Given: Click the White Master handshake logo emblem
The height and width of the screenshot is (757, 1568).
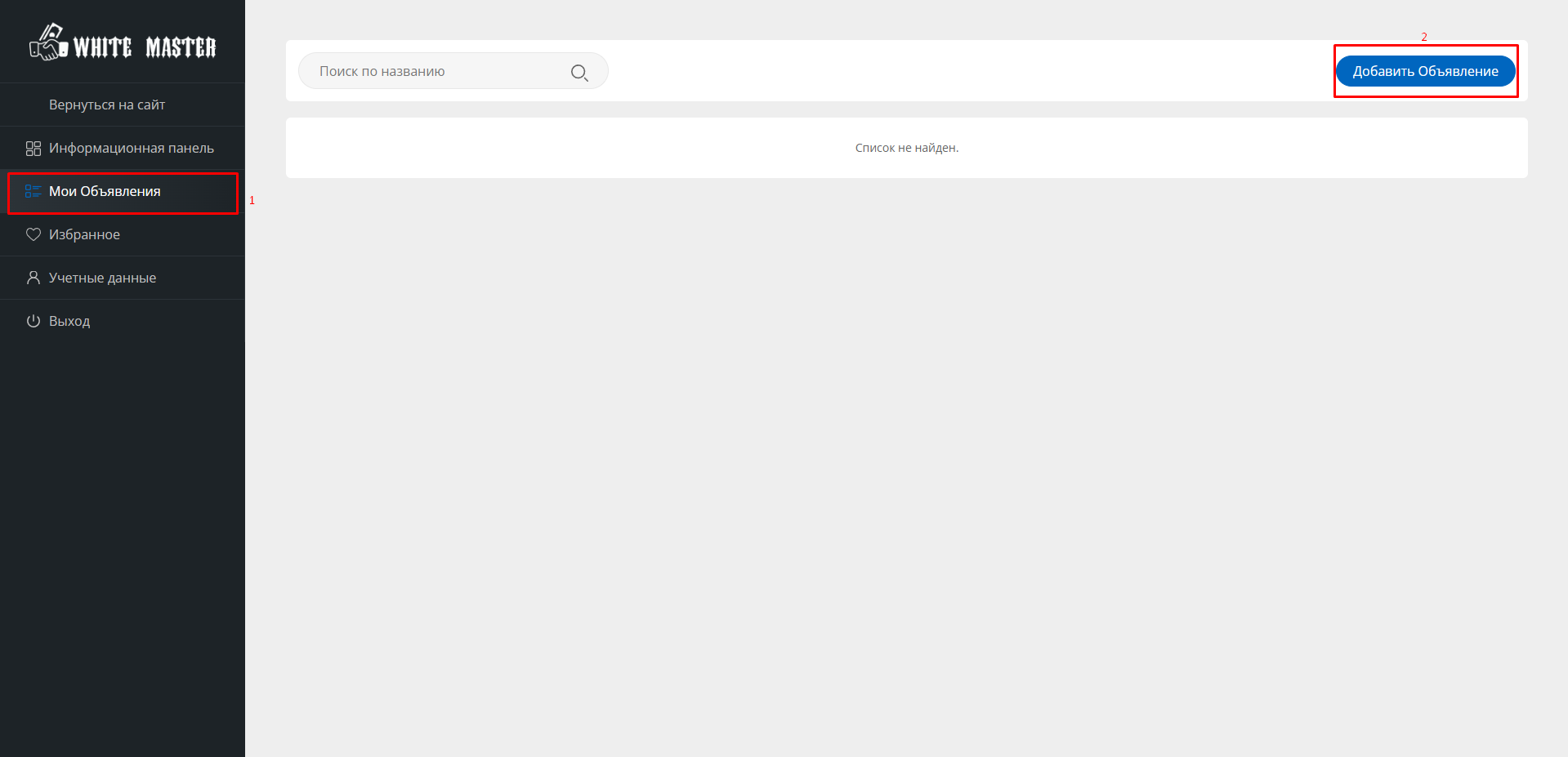Looking at the screenshot, I should coord(48,42).
